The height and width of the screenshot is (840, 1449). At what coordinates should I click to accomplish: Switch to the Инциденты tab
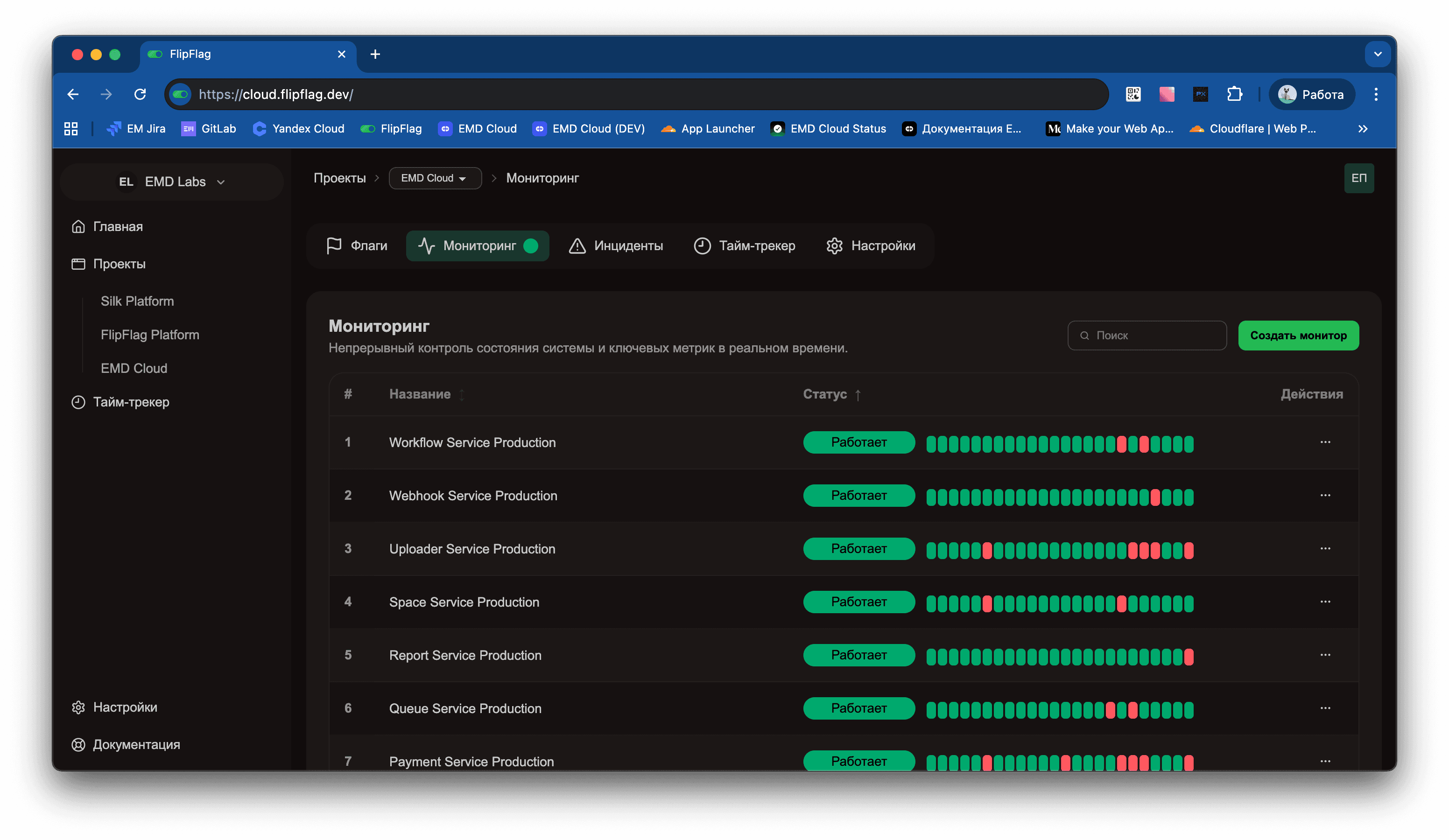click(x=615, y=246)
